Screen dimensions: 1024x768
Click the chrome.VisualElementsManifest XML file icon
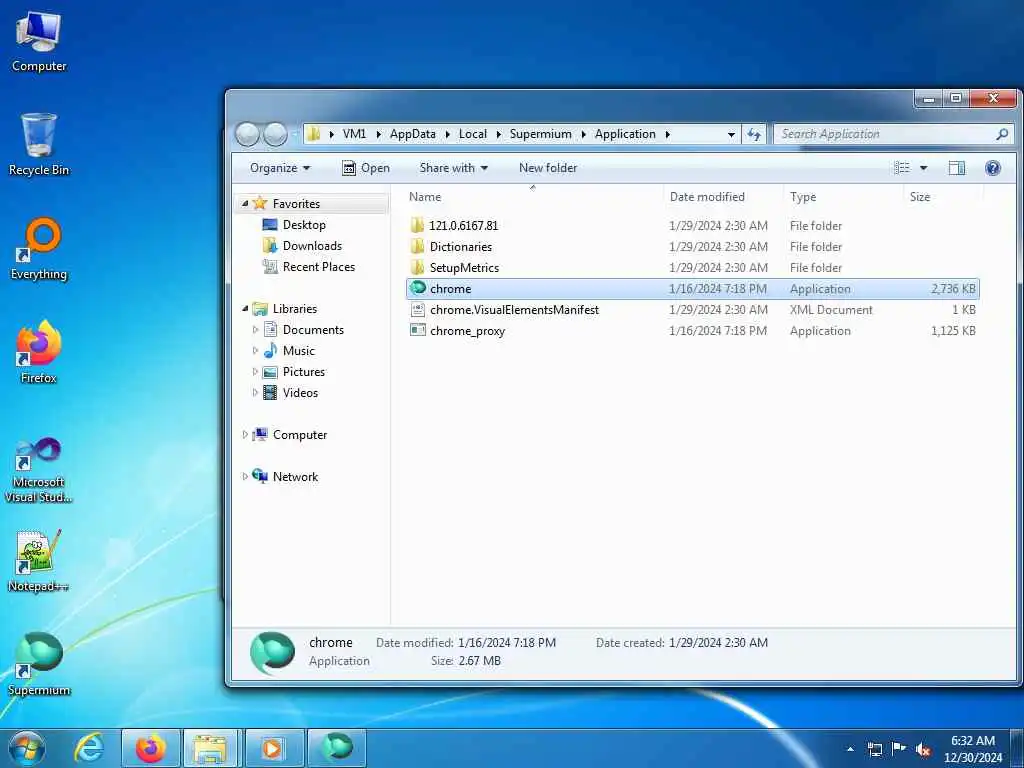pyautogui.click(x=417, y=310)
